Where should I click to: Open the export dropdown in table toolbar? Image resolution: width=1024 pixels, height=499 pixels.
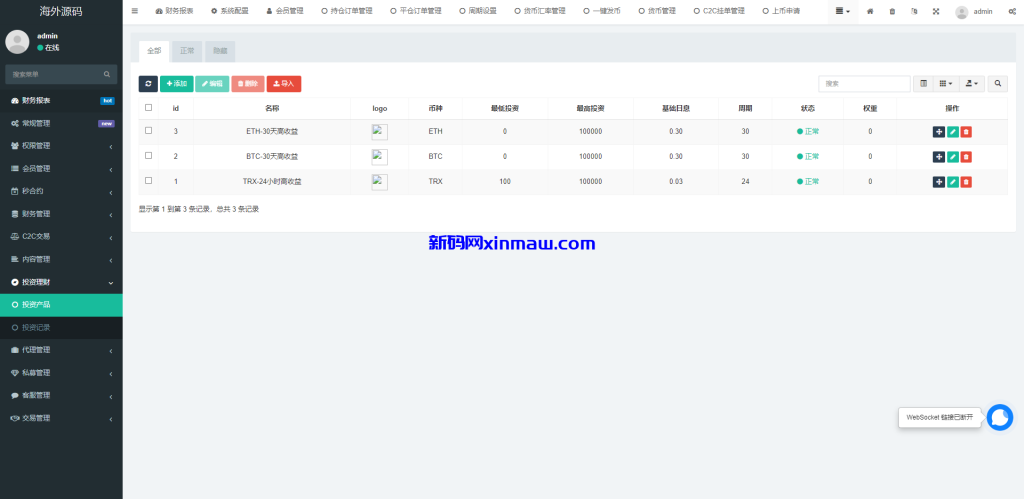pyautogui.click(x=971, y=84)
